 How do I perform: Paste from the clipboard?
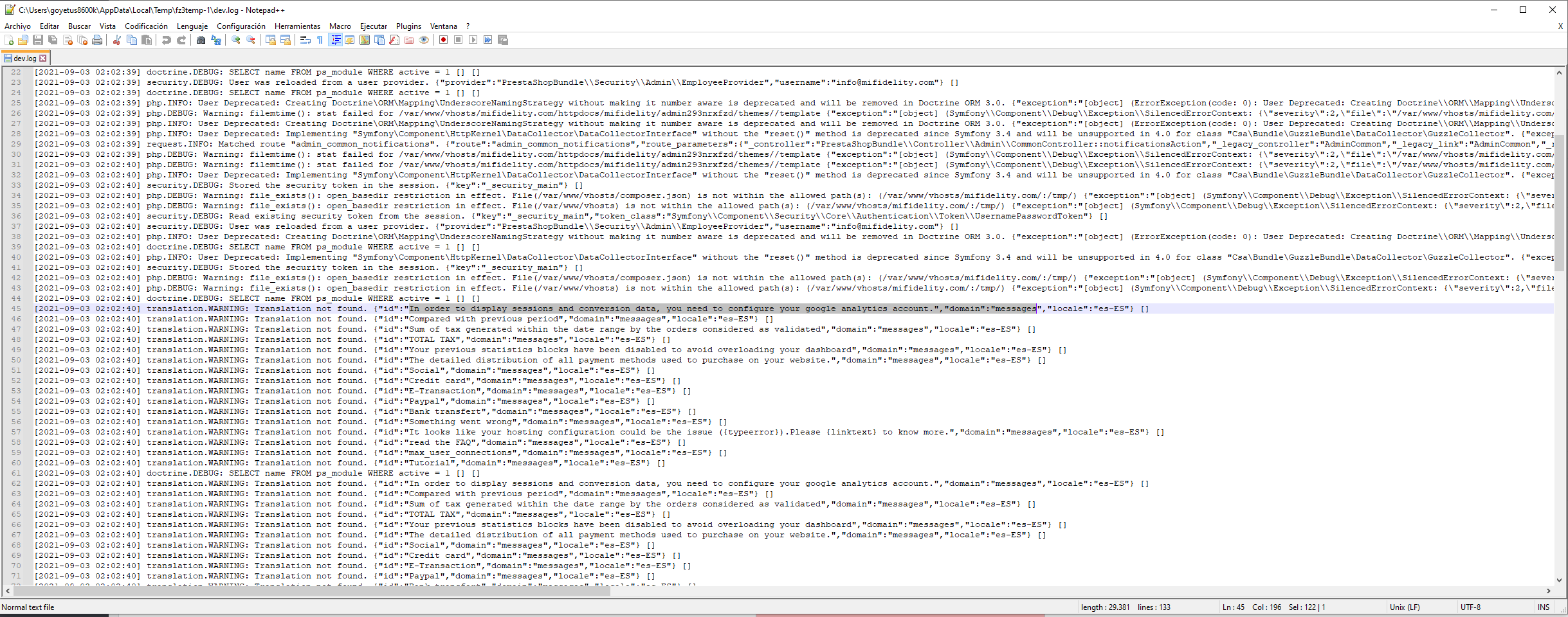click(147, 40)
